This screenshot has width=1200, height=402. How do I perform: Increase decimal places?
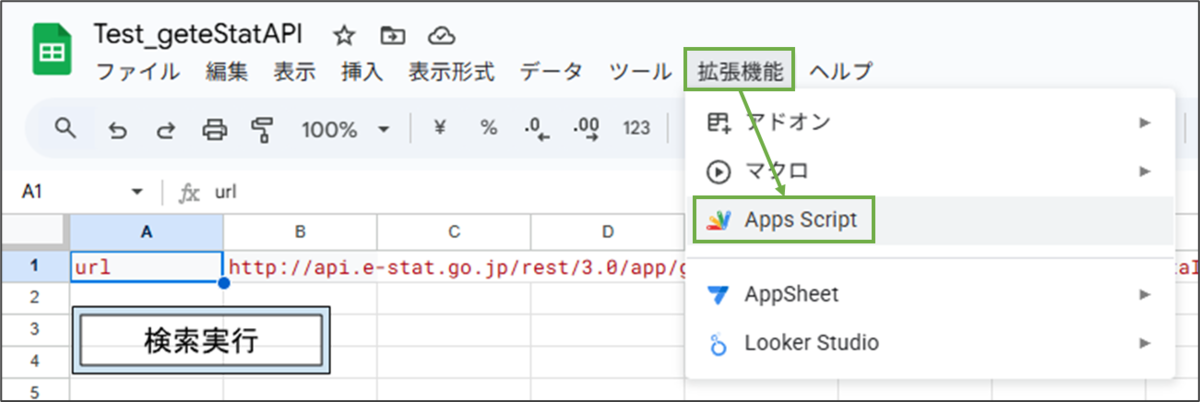(586, 128)
